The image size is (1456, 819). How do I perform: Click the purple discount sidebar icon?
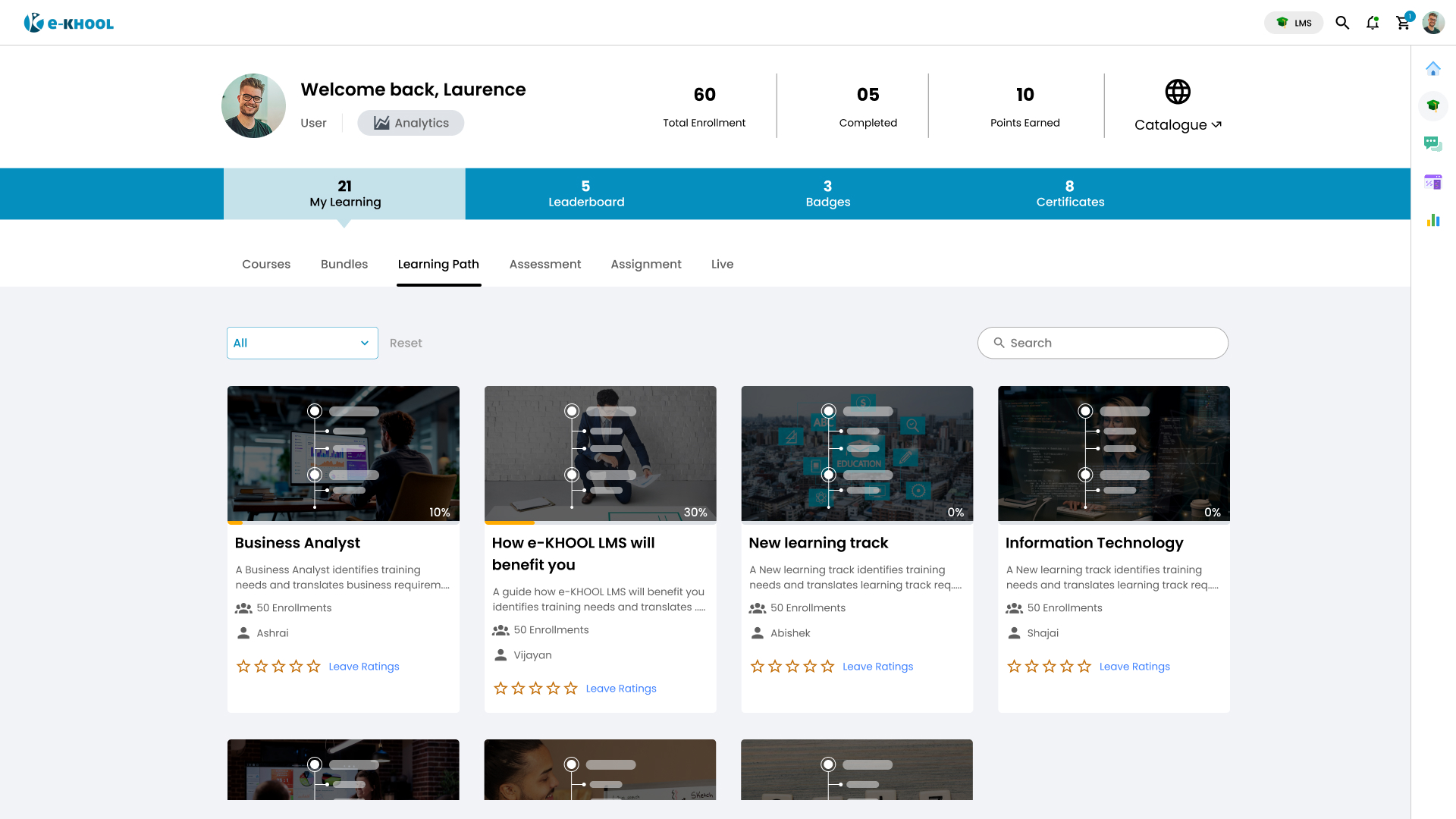(1432, 182)
